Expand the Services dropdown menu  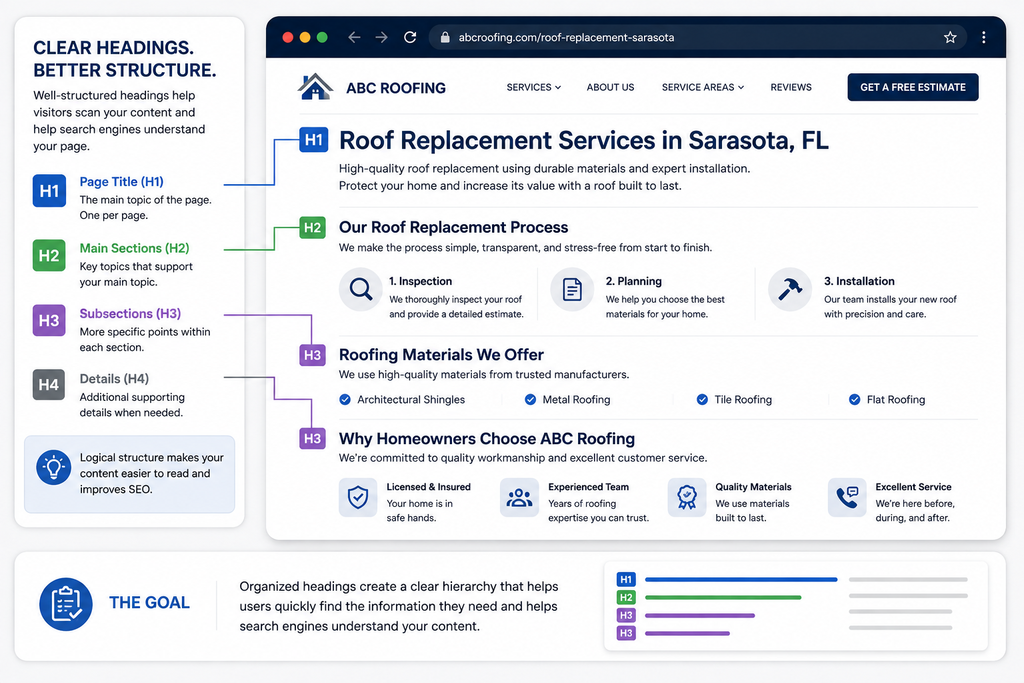534,87
